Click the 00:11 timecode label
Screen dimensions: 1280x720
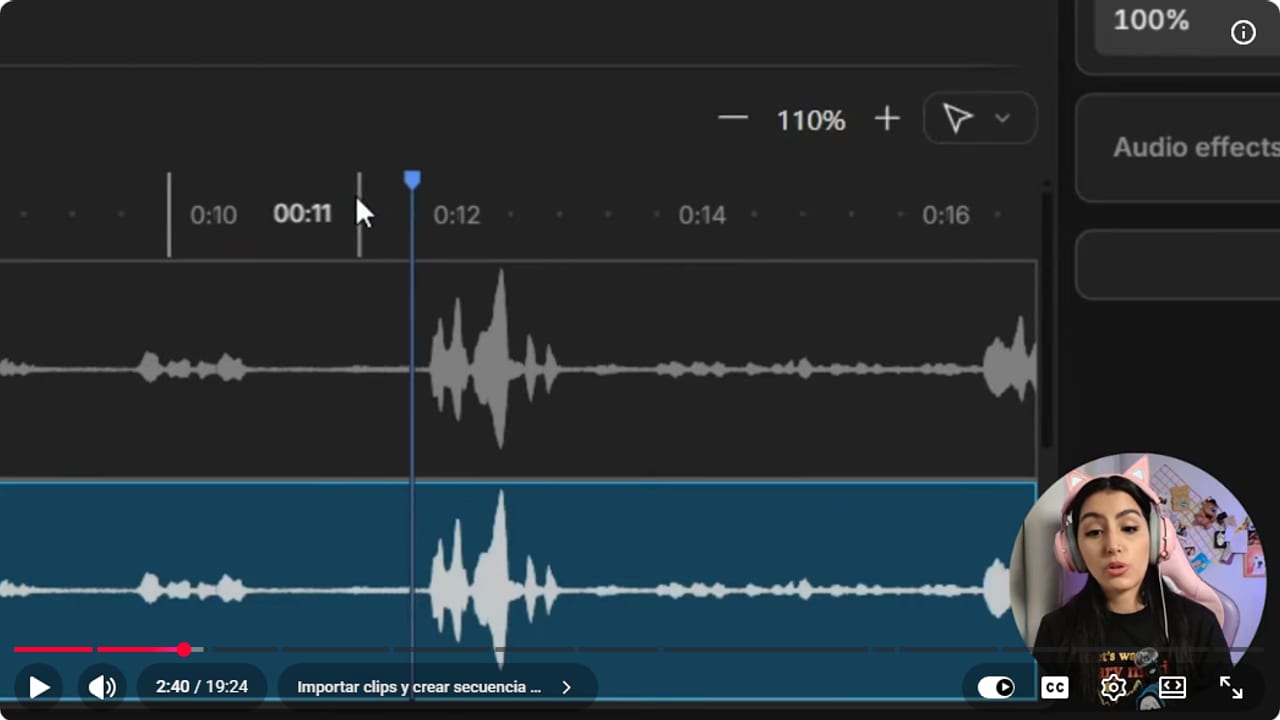(x=302, y=214)
